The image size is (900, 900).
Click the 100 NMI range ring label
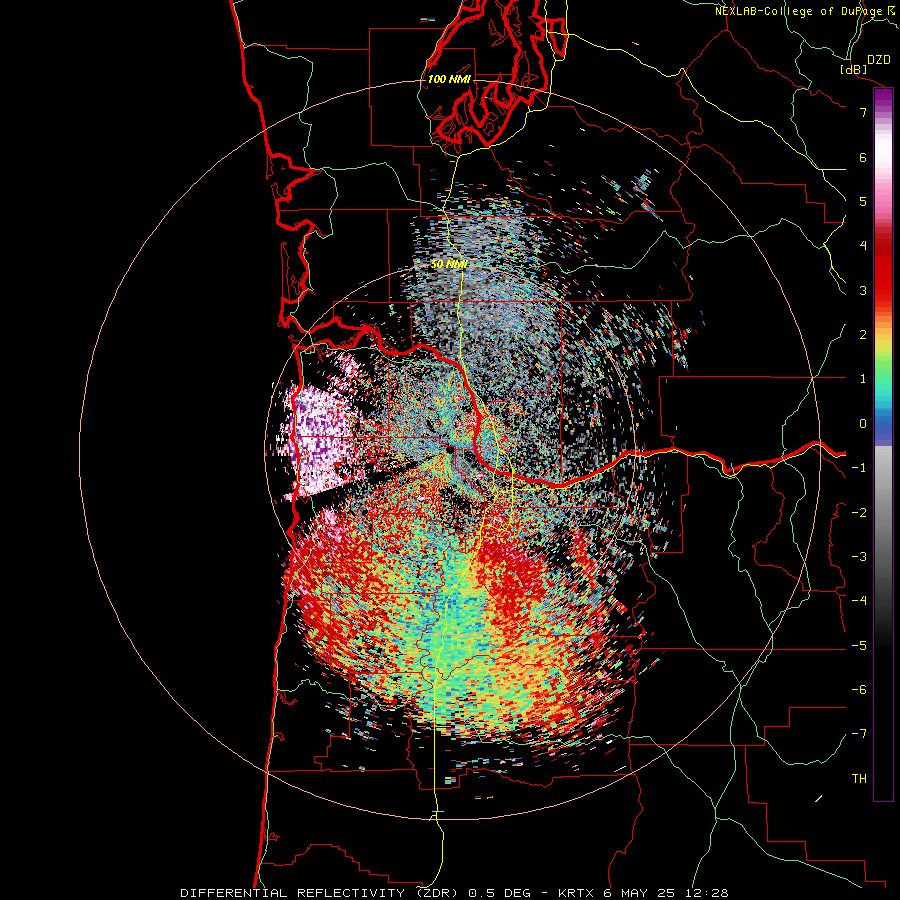click(x=449, y=79)
